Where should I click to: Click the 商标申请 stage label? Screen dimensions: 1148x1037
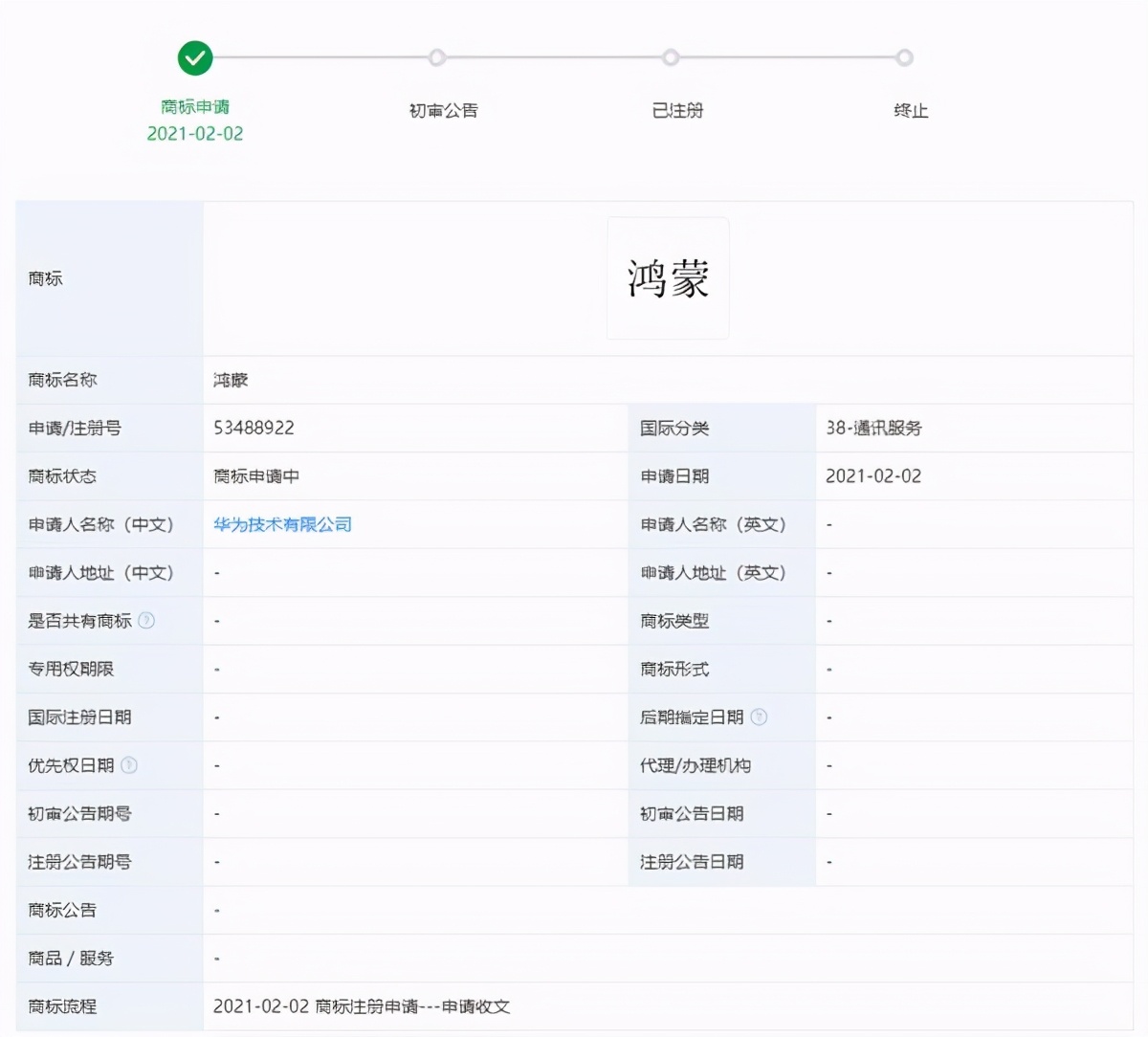pos(194,109)
